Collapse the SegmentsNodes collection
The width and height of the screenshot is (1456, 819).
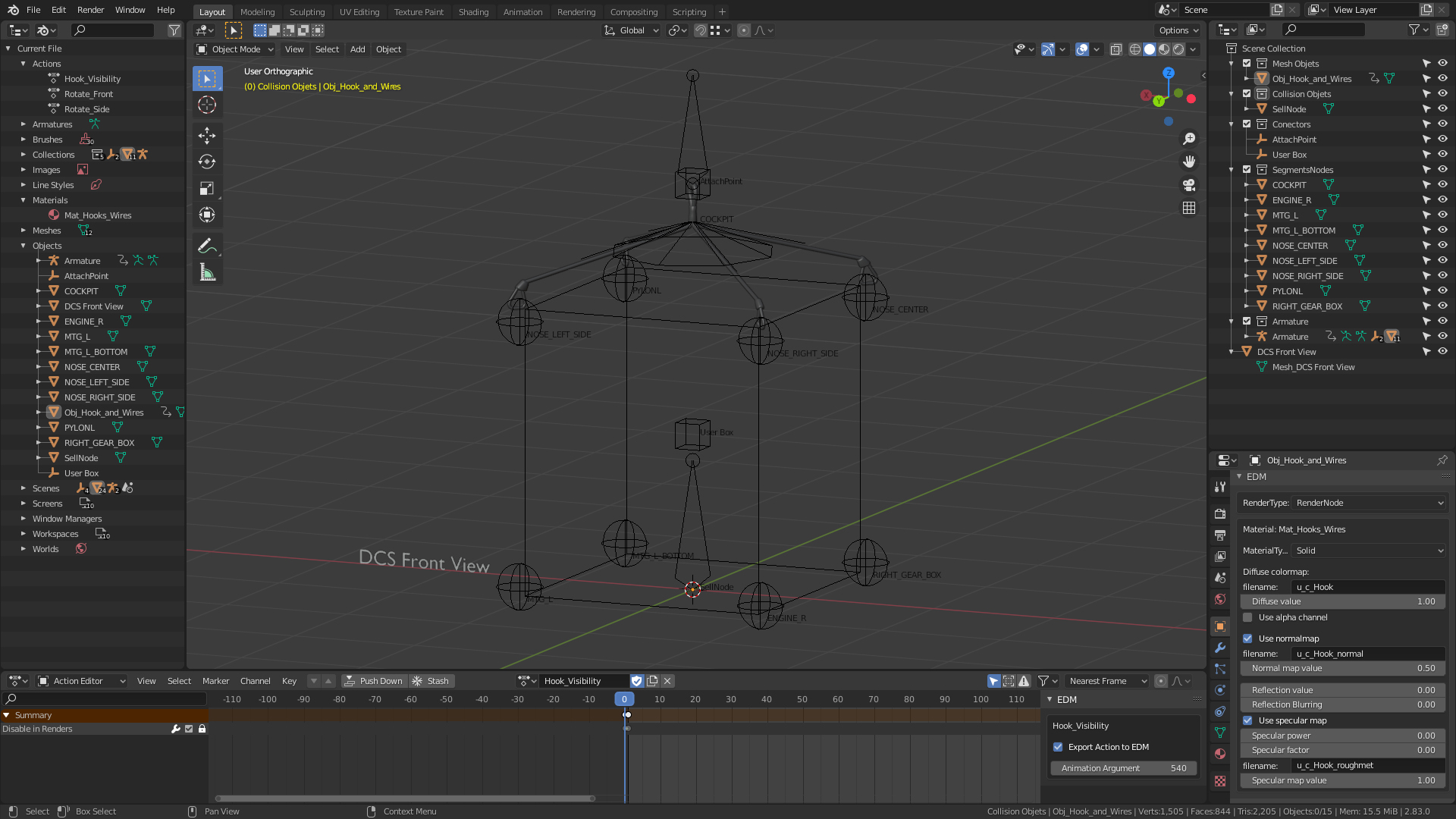(1232, 170)
